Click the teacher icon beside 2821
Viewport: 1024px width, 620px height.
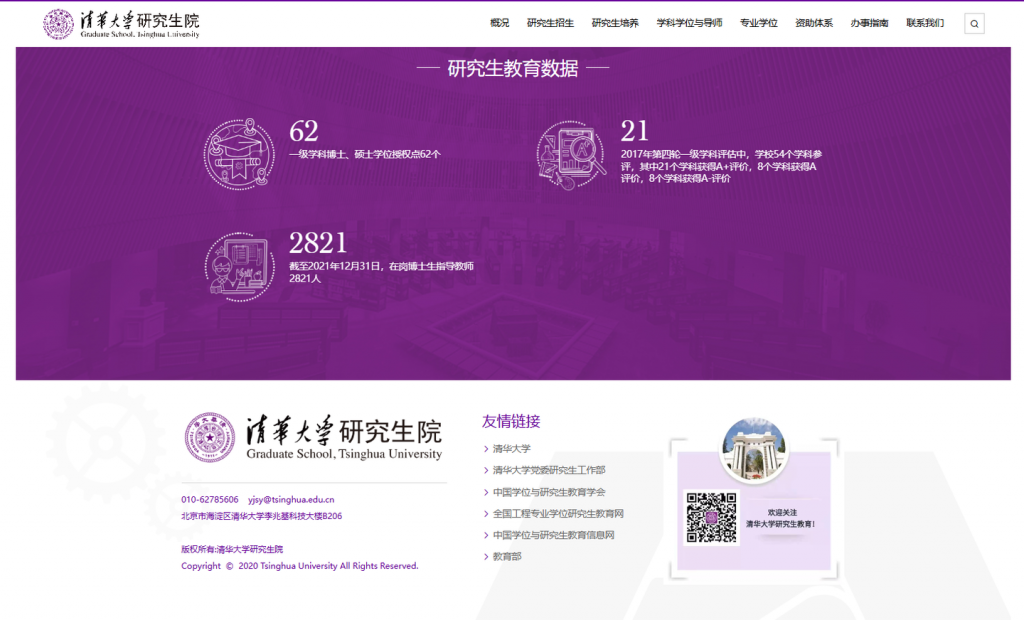(240, 267)
